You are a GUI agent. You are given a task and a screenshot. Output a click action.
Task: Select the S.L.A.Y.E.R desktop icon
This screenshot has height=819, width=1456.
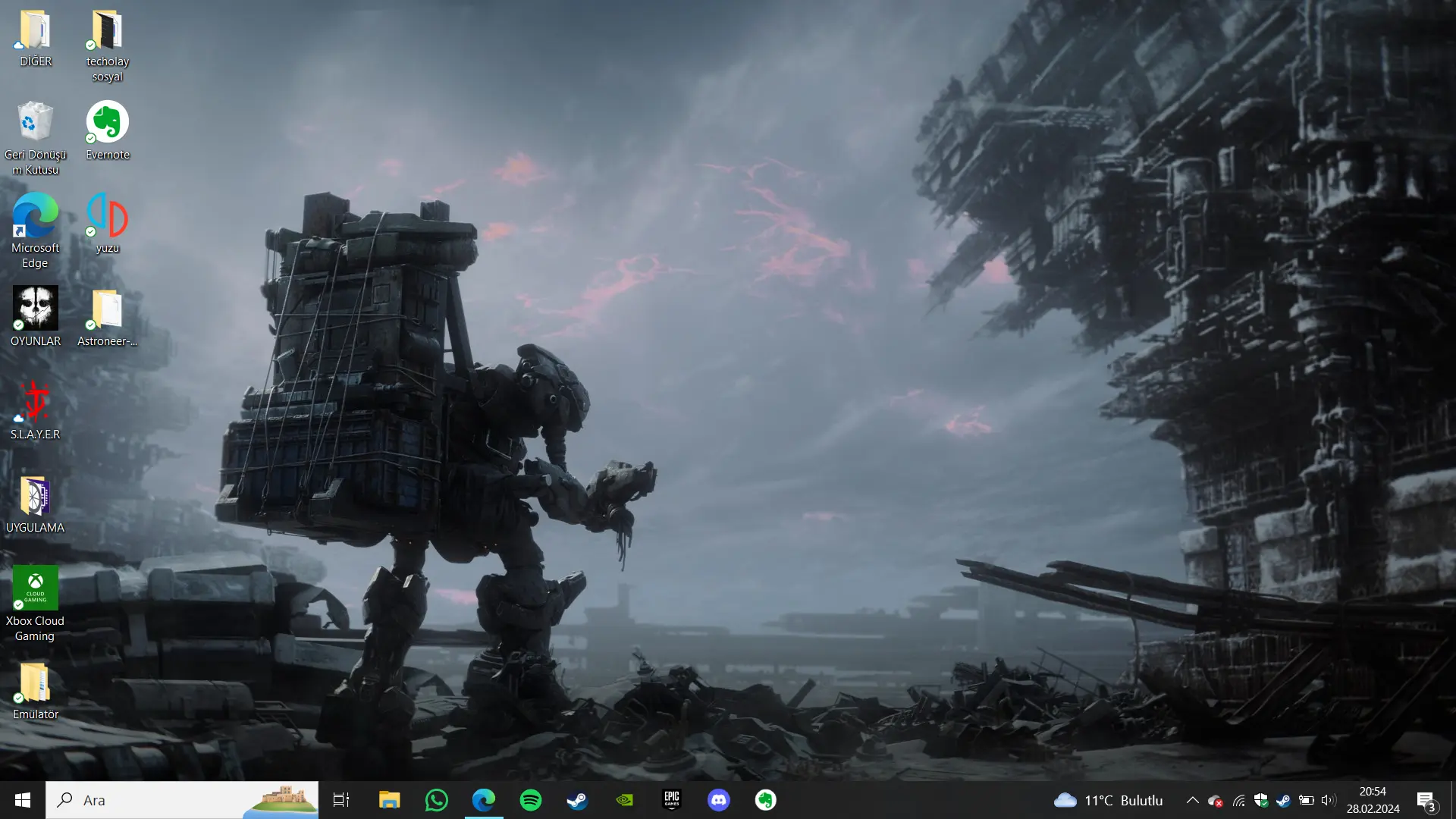(35, 410)
